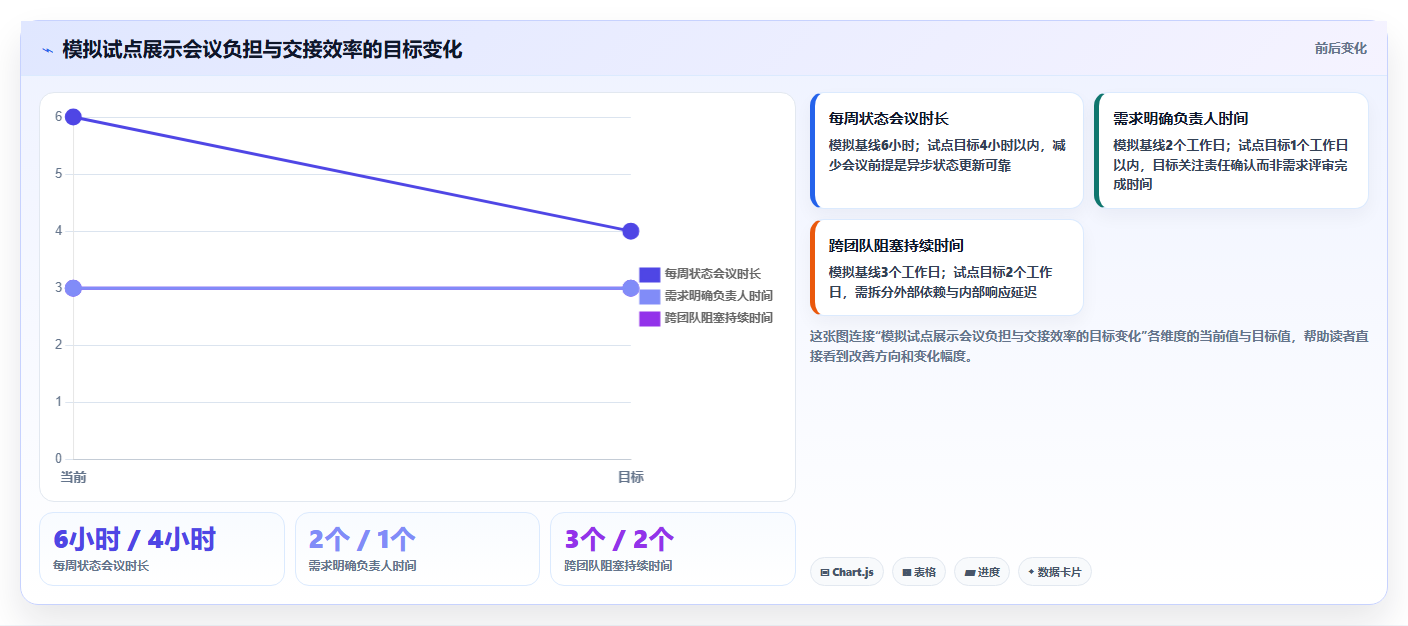Toggle the 需求明确负责人时间 legend color swatch
The height and width of the screenshot is (626, 1408).
click(650, 296)
